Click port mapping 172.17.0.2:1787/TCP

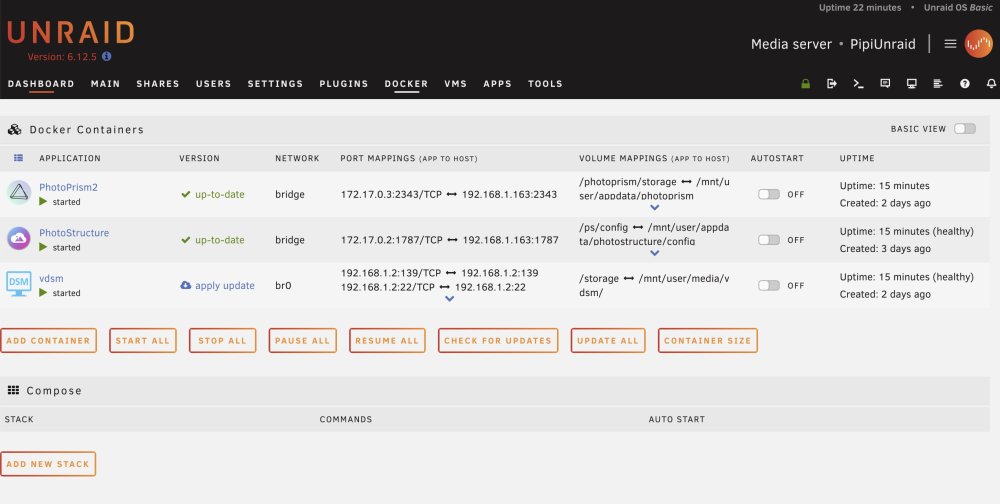(x=392, y=240)
